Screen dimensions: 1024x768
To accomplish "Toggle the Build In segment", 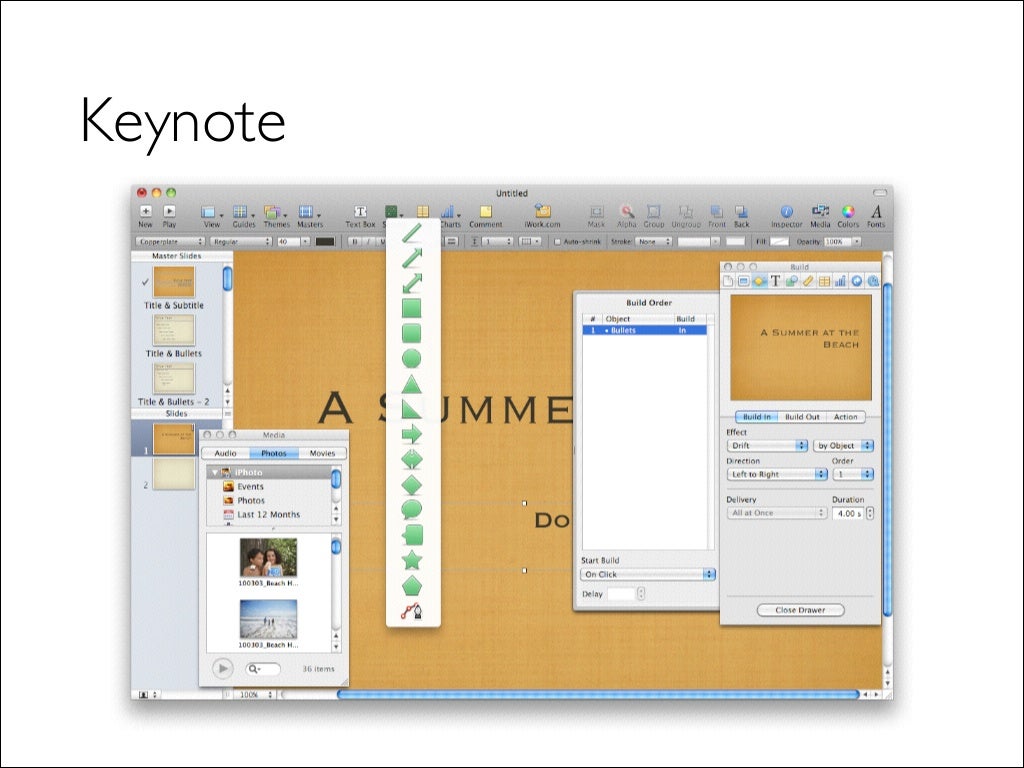I will point(756,417).
